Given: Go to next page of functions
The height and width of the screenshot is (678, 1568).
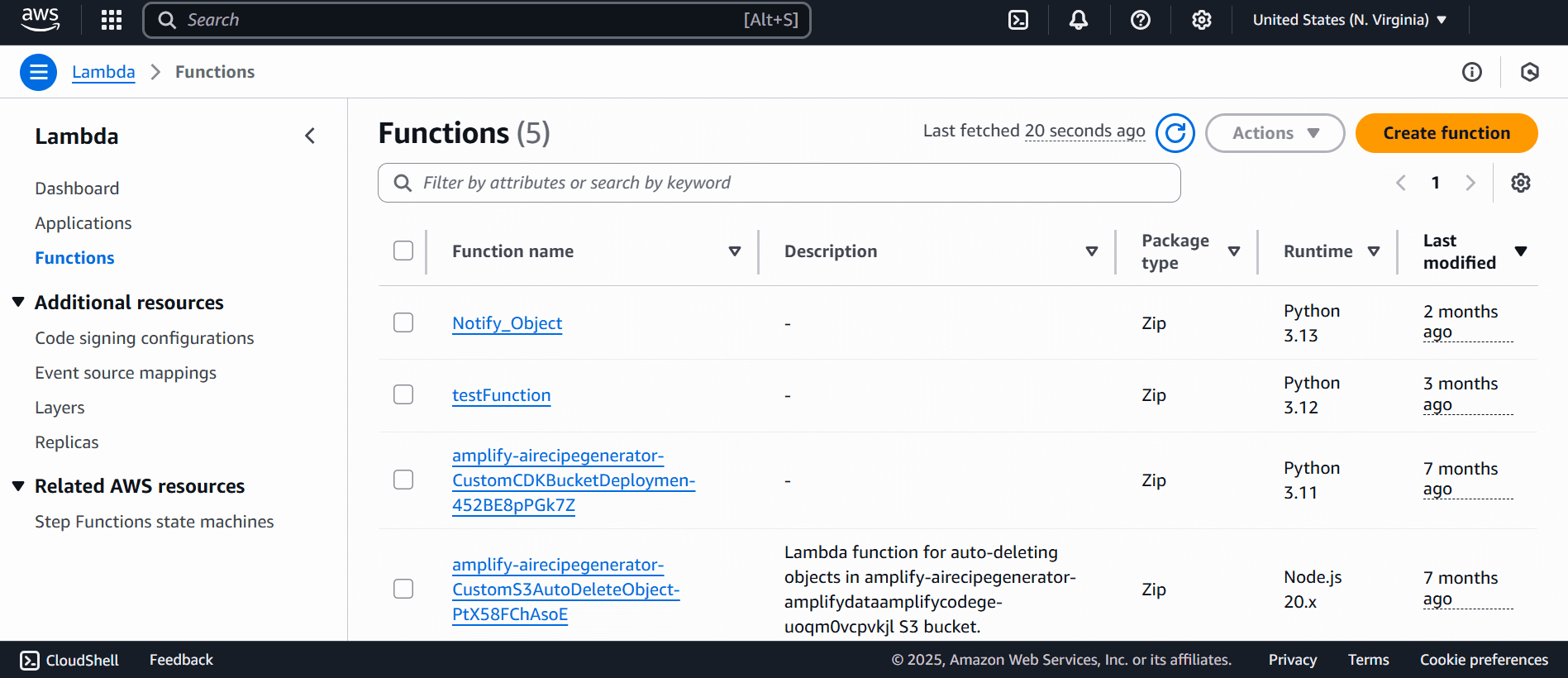Looking at the screenshot, I should tap(1470, 183).
